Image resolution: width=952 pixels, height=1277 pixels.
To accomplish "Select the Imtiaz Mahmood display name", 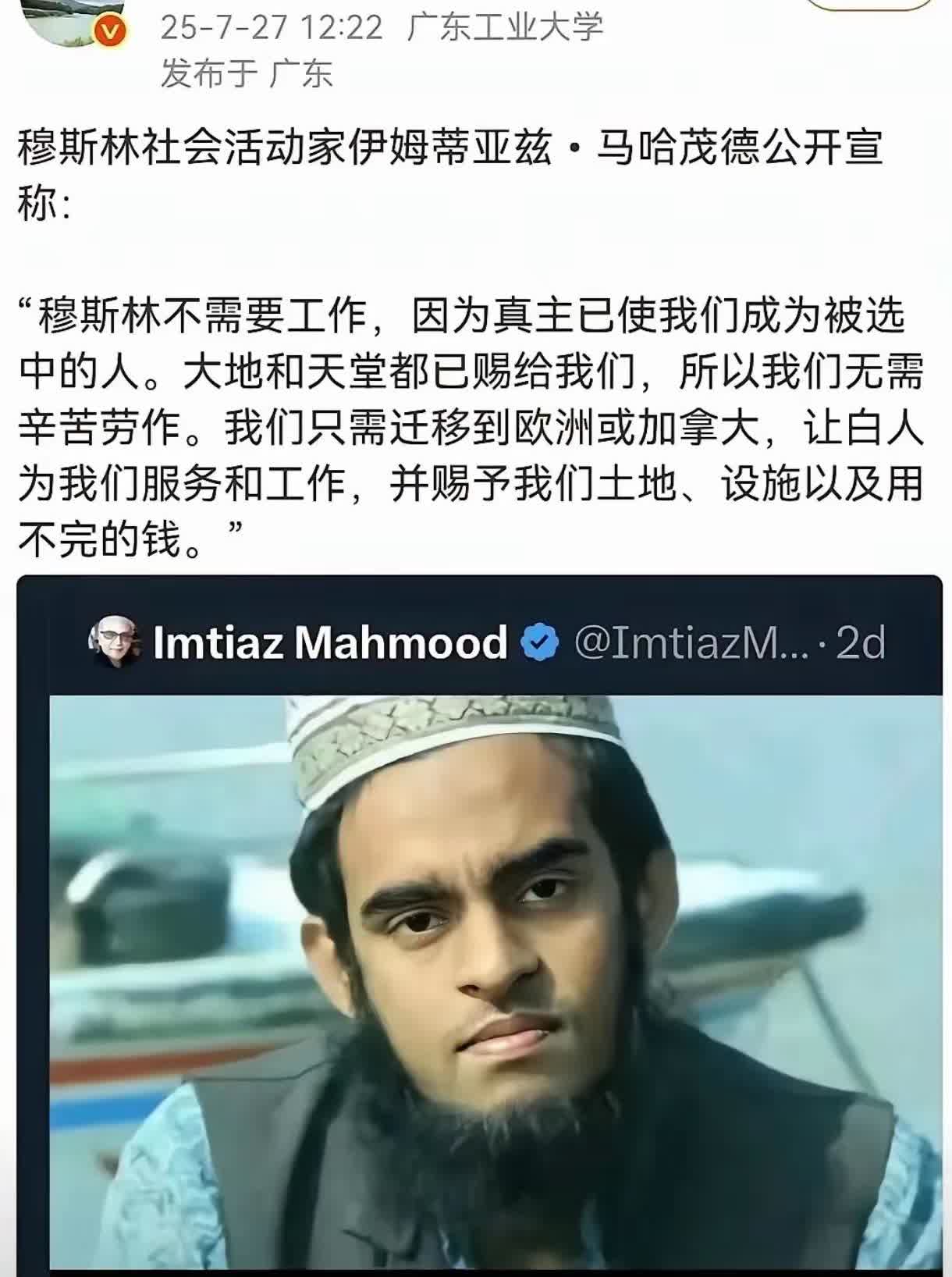I will (x=330, y=642).
